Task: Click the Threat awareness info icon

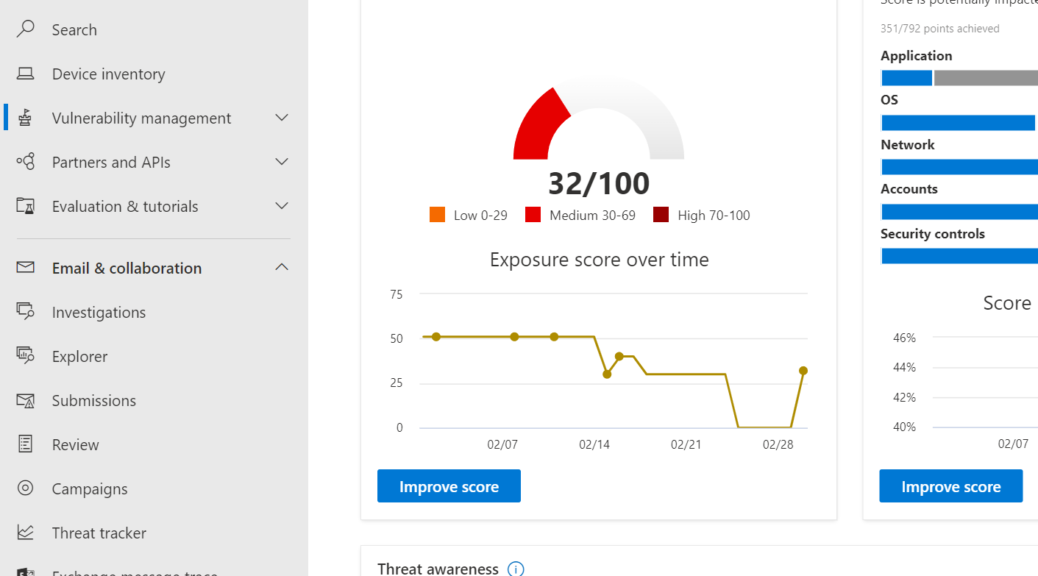Action: pyautogui.click(x=516, y=569)
